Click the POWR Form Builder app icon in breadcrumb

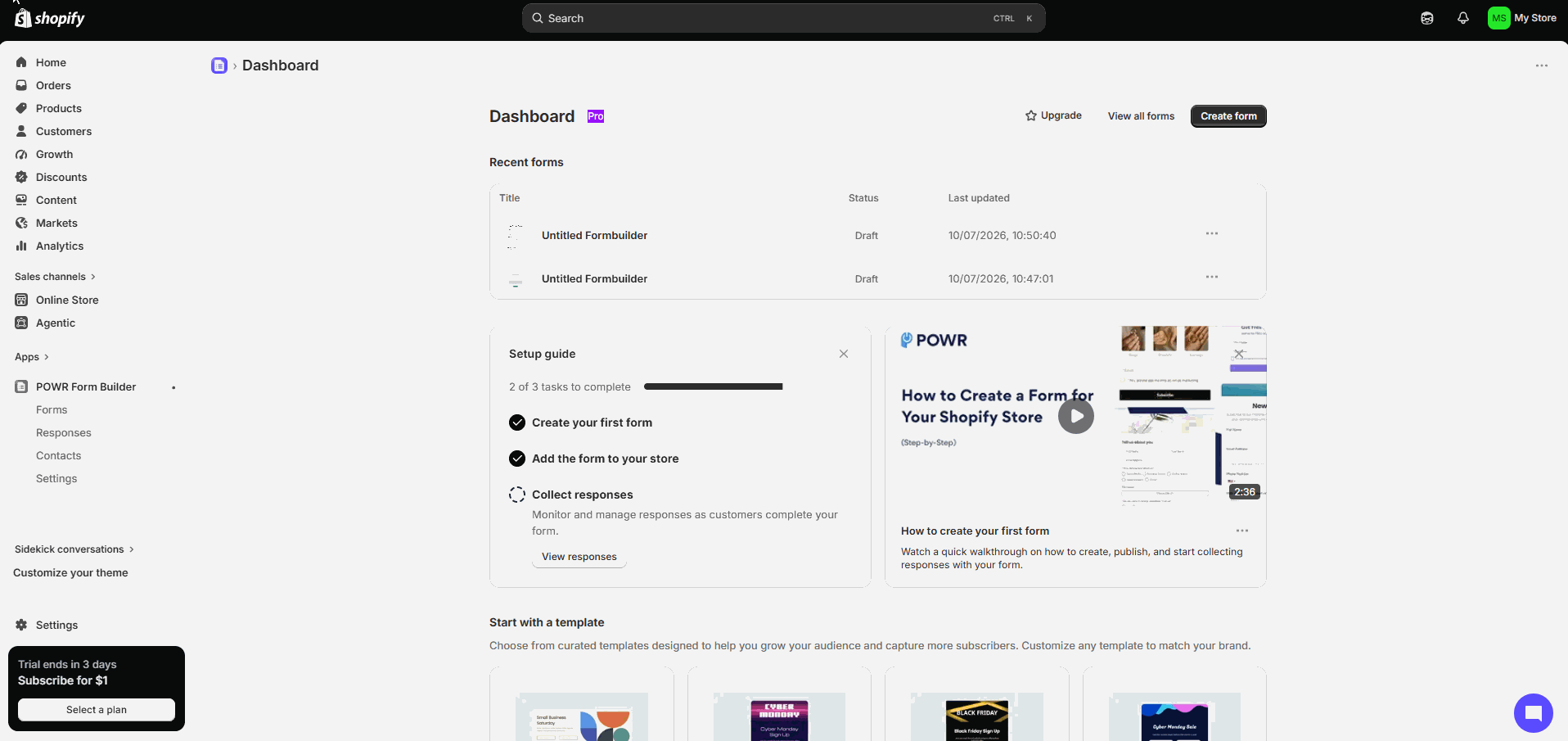point(219,66)
